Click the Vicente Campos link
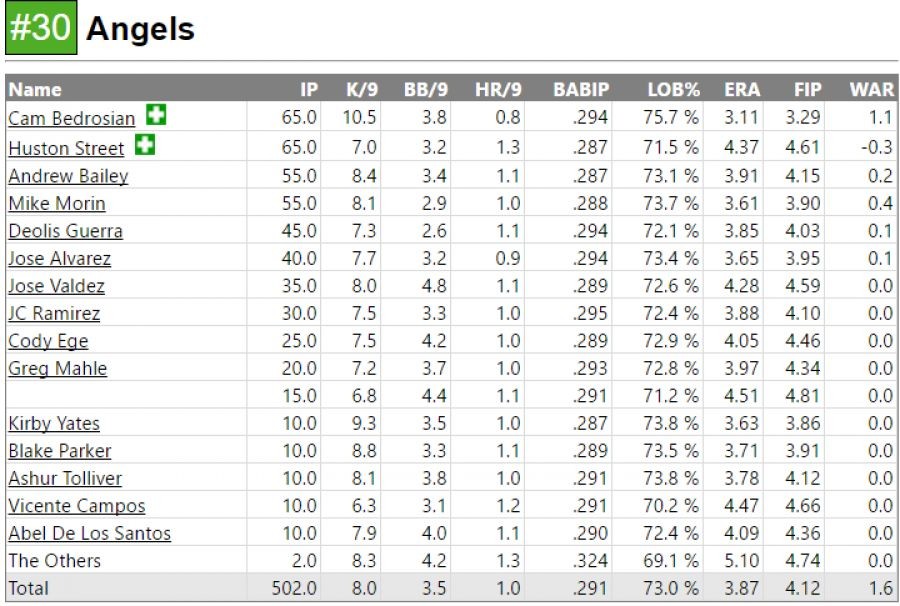The image size is (900, 606). coord(77,506)
